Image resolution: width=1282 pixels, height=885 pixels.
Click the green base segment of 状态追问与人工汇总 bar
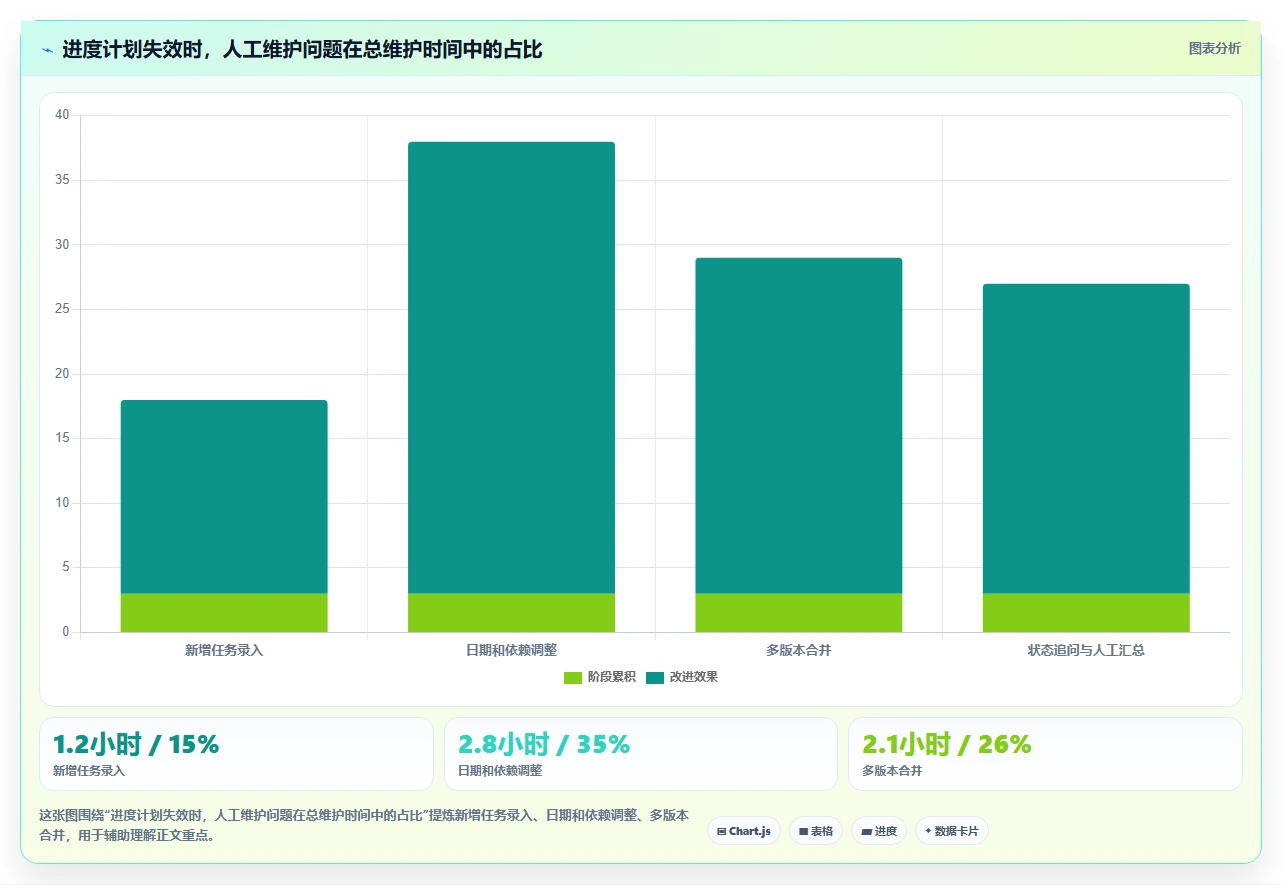(1086, 613)
